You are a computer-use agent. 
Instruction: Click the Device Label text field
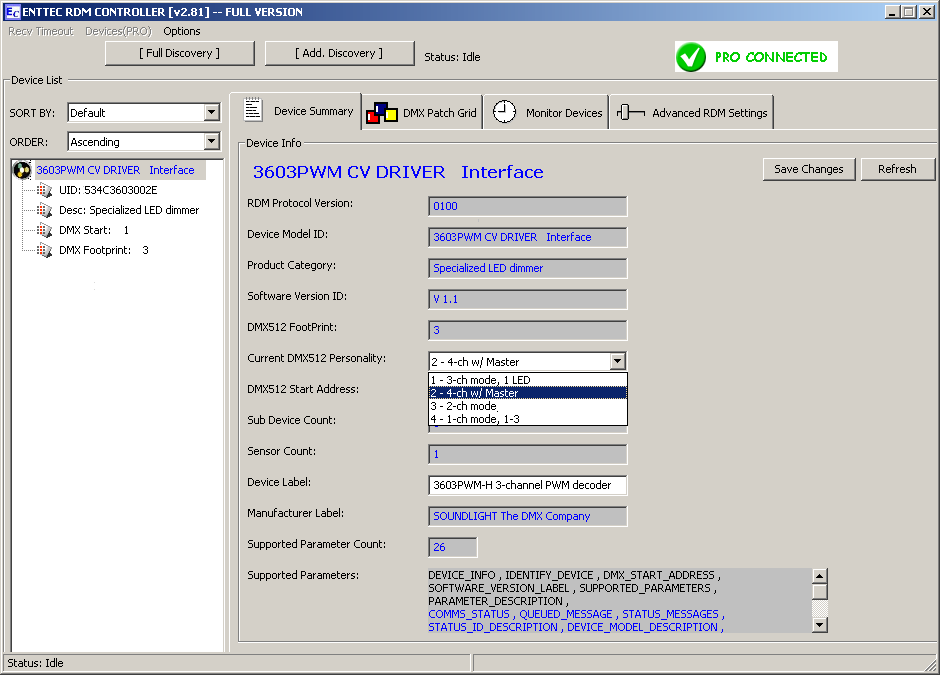(x=527, y=485)
